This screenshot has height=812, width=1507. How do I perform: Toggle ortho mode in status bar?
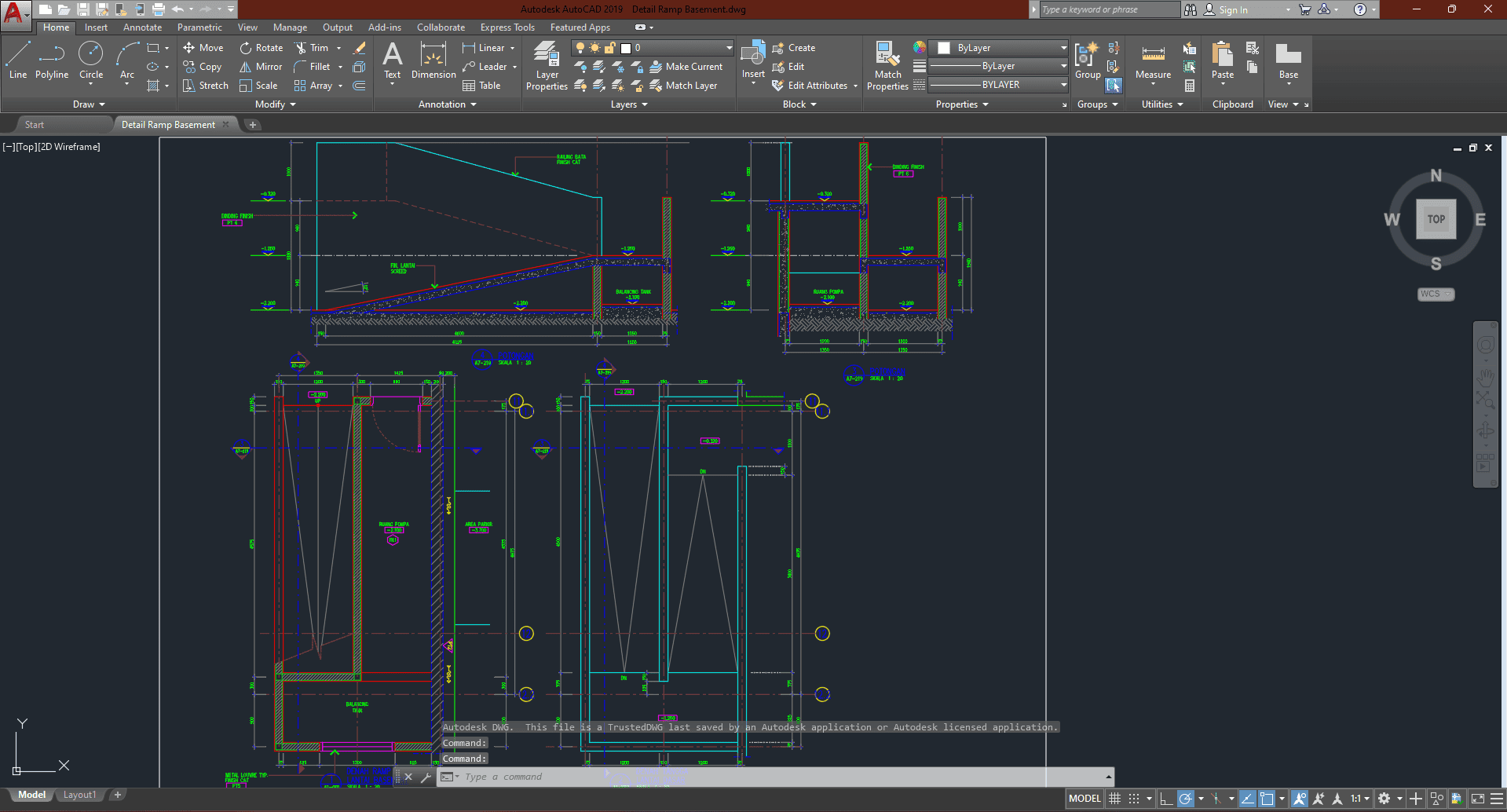click(x=1166, y=799)
